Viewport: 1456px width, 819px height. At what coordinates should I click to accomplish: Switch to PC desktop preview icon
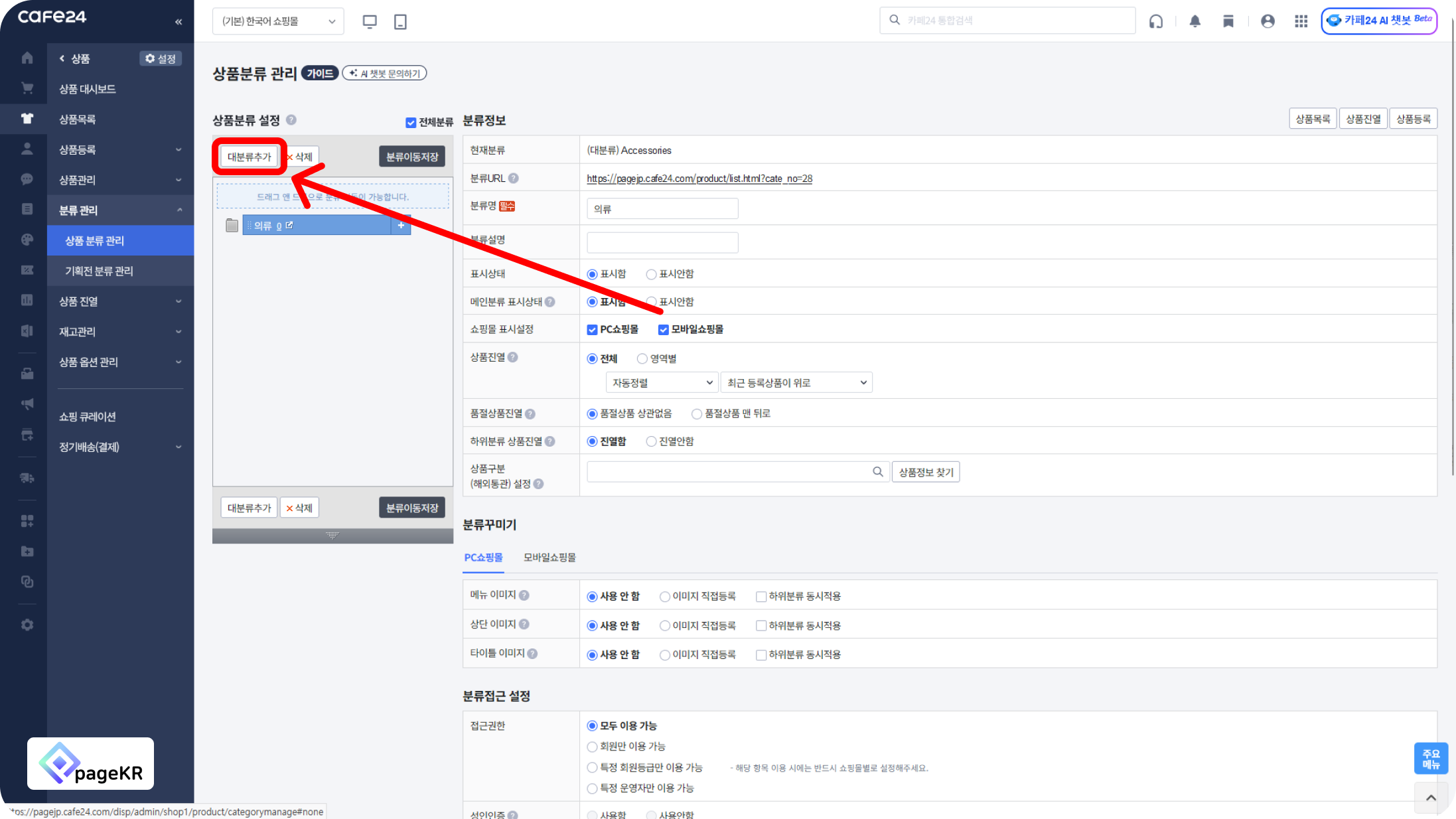point(370,21)
